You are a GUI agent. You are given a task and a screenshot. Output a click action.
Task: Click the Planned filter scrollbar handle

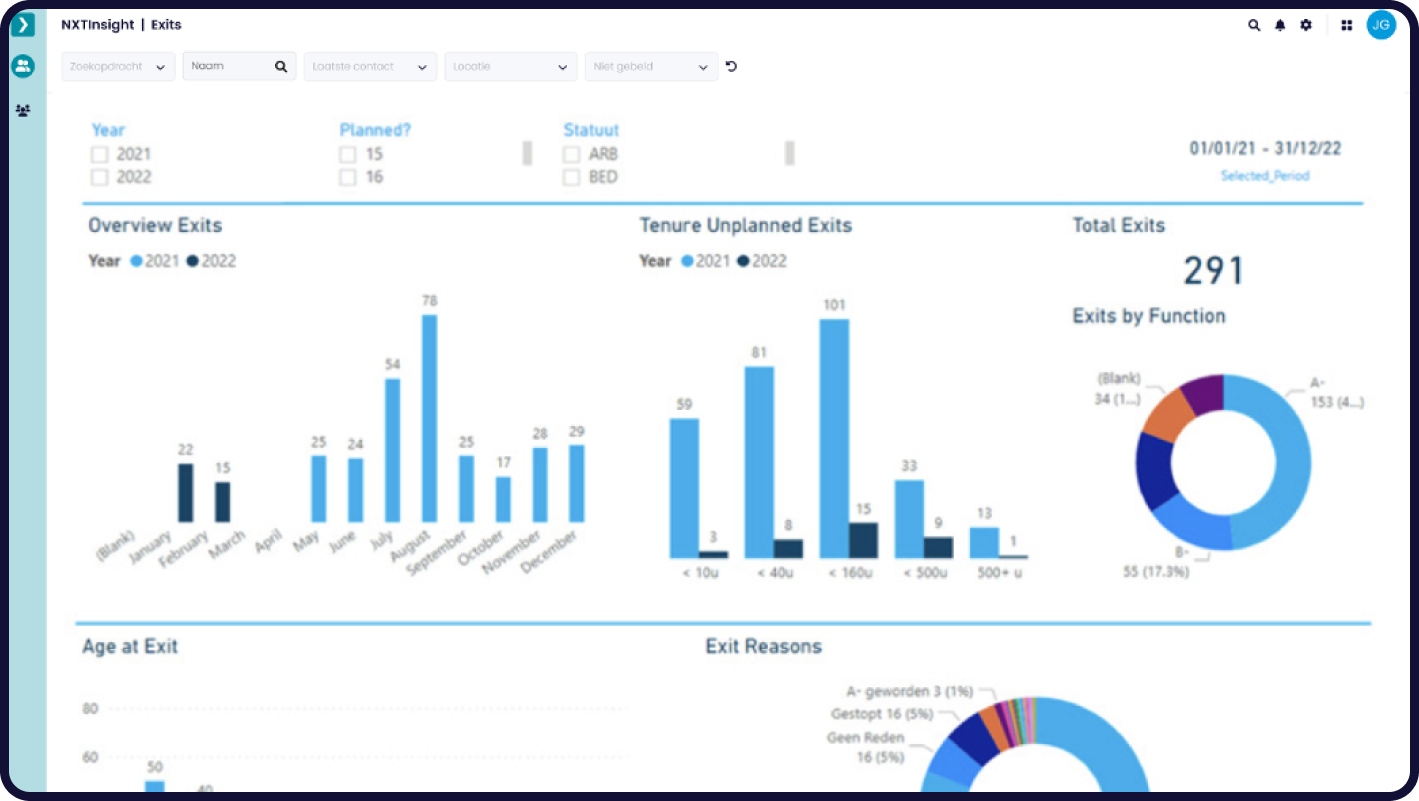pos(527,153)
